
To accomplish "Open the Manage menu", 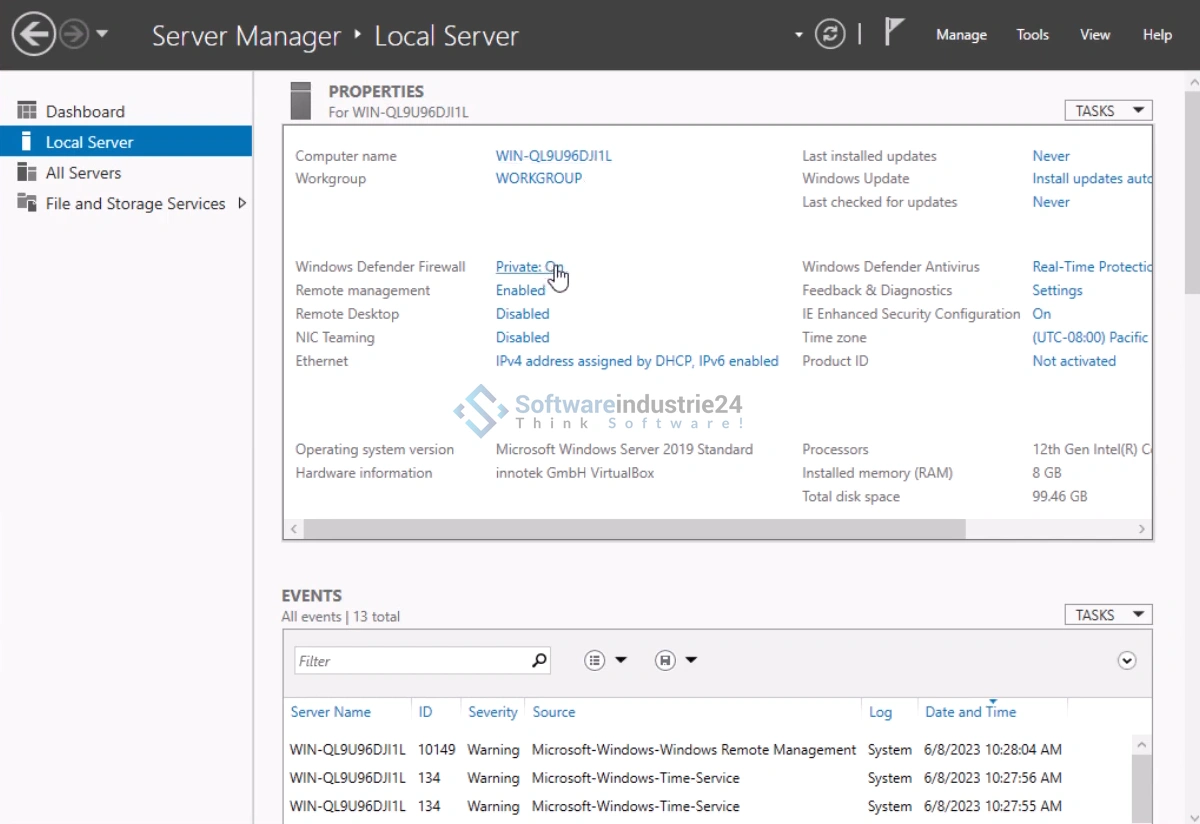I will [961, 35].
